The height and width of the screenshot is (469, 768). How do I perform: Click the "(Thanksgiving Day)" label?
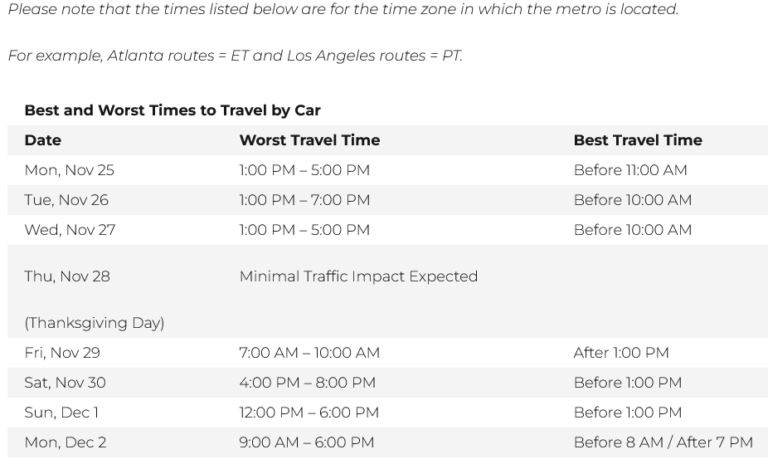[93, 322]
